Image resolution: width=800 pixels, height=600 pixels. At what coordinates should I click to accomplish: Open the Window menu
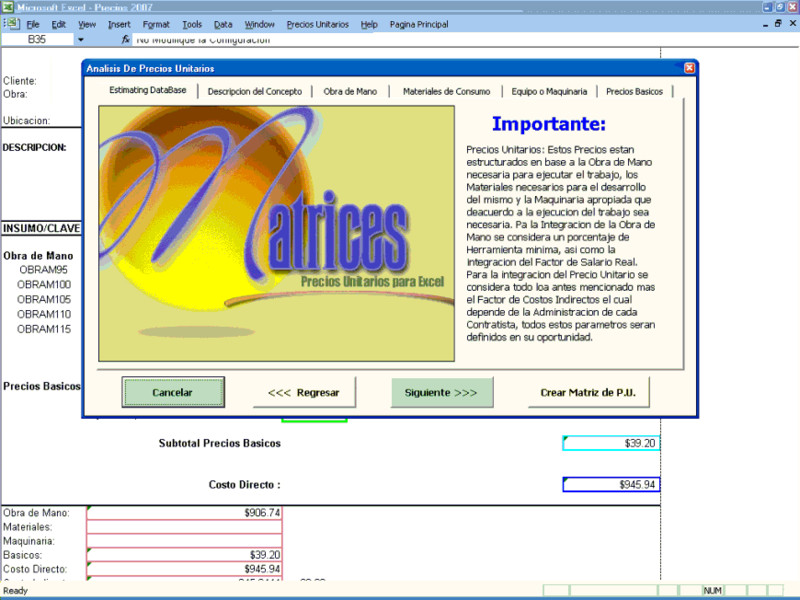(259, 24)
